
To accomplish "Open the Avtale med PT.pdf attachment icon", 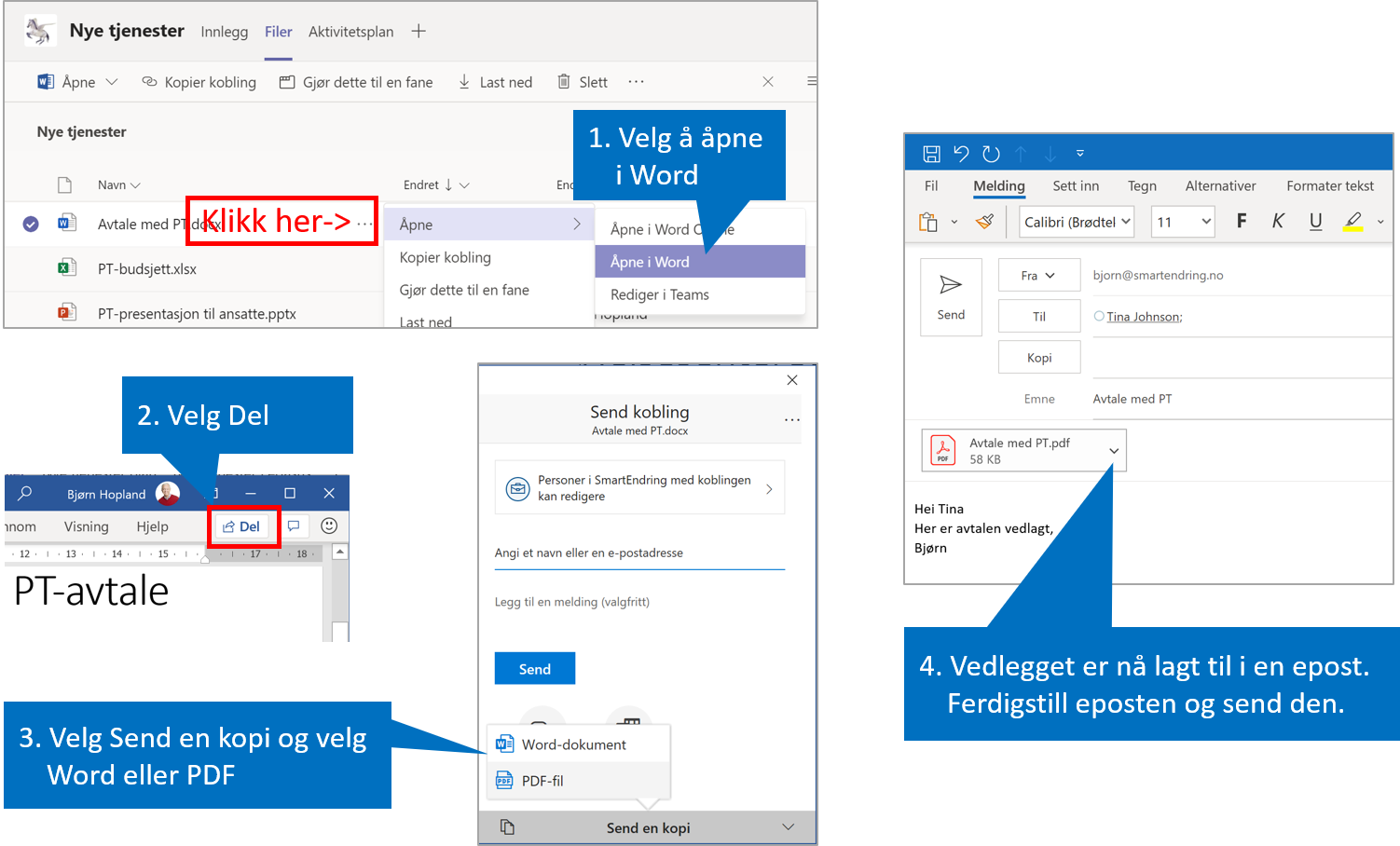I will click(942, 450).
